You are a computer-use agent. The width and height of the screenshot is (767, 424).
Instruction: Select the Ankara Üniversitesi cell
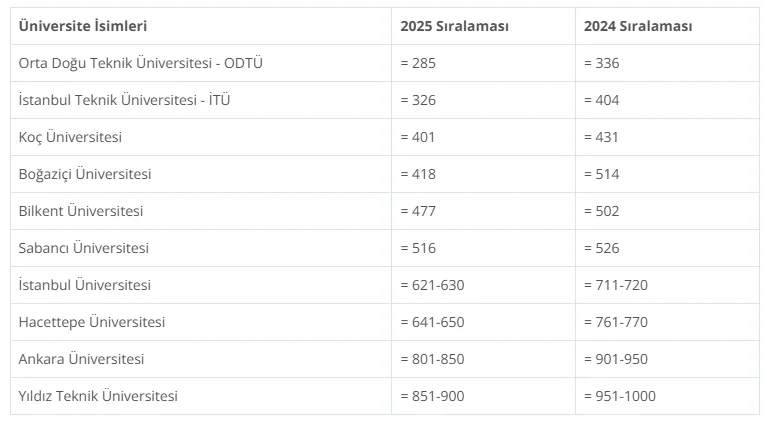[x=82, y=359]
